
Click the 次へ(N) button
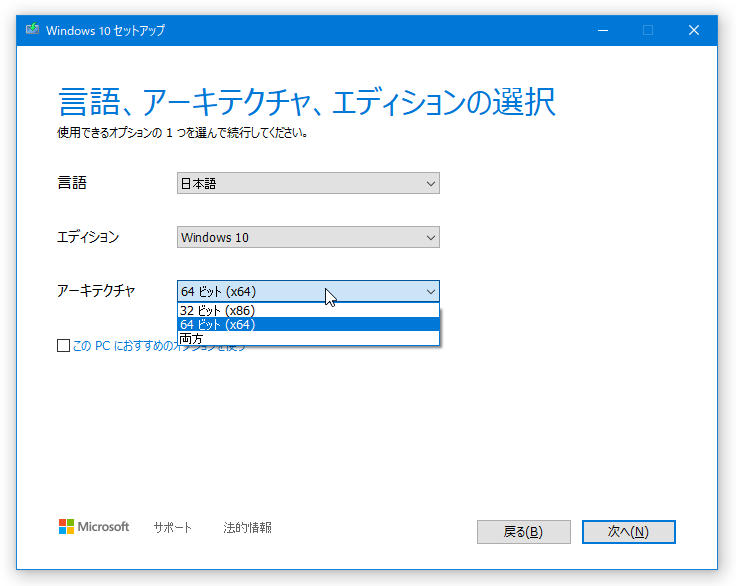[629, 532]
